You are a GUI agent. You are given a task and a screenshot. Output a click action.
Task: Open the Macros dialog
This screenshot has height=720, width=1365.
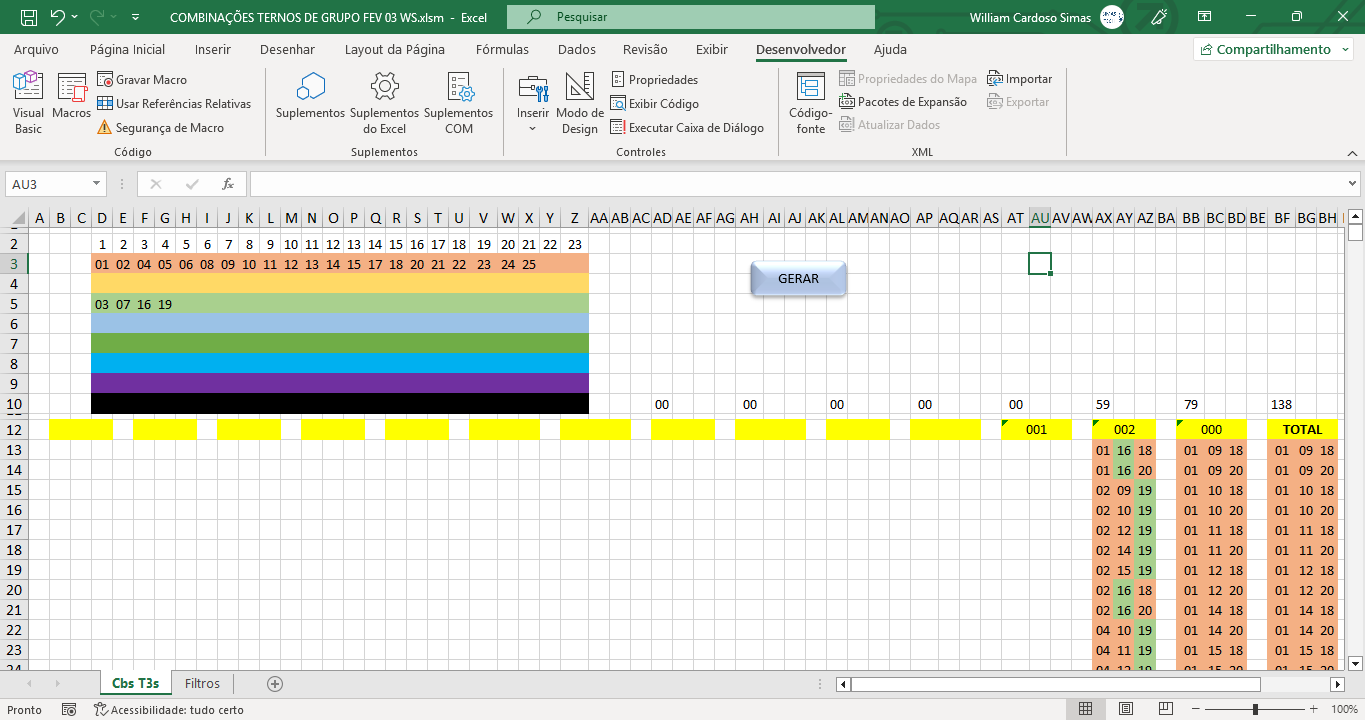72,97
